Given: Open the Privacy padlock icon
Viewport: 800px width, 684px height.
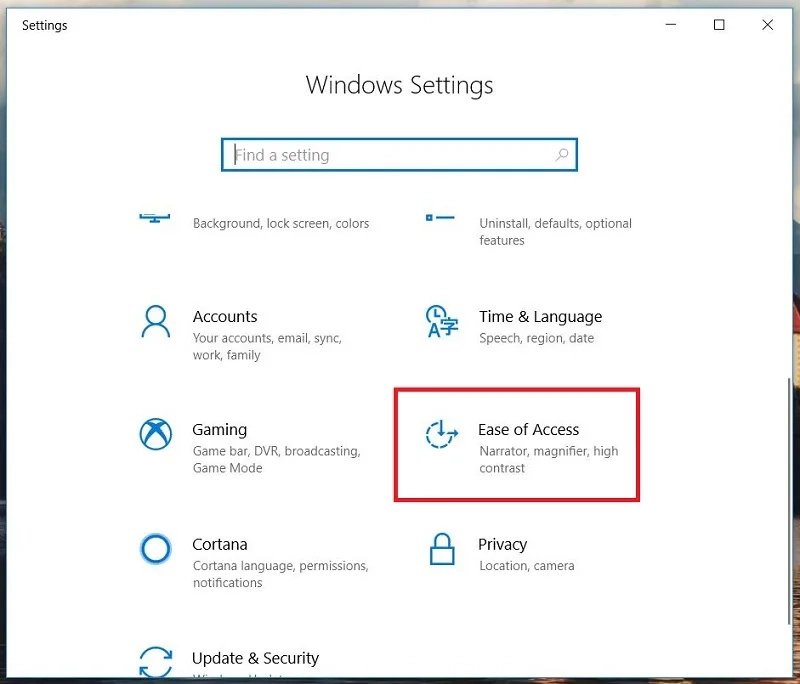Looking at the screenshot, I should 442,549.
